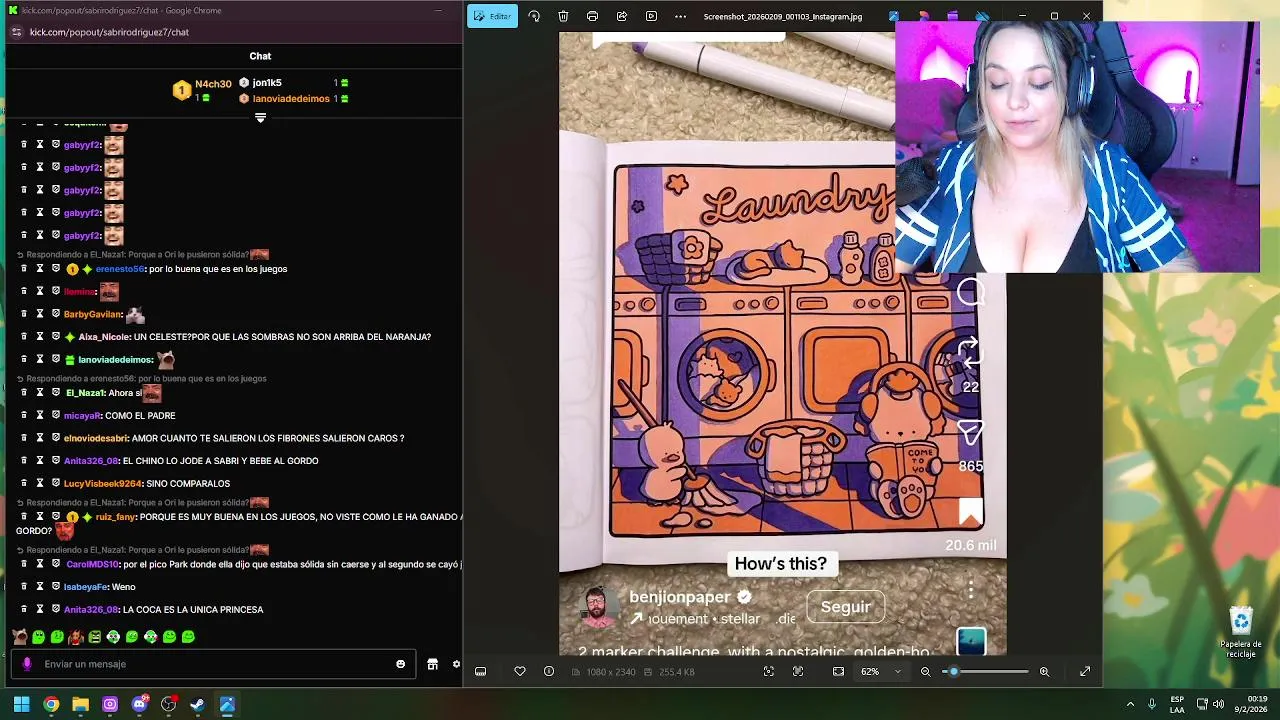Image resolution: width=1280 pixels, height=720 pixels.
Task: Click the zoom in magnifier in Photos
Action: pyautogui.click(x=1044, y=672)
